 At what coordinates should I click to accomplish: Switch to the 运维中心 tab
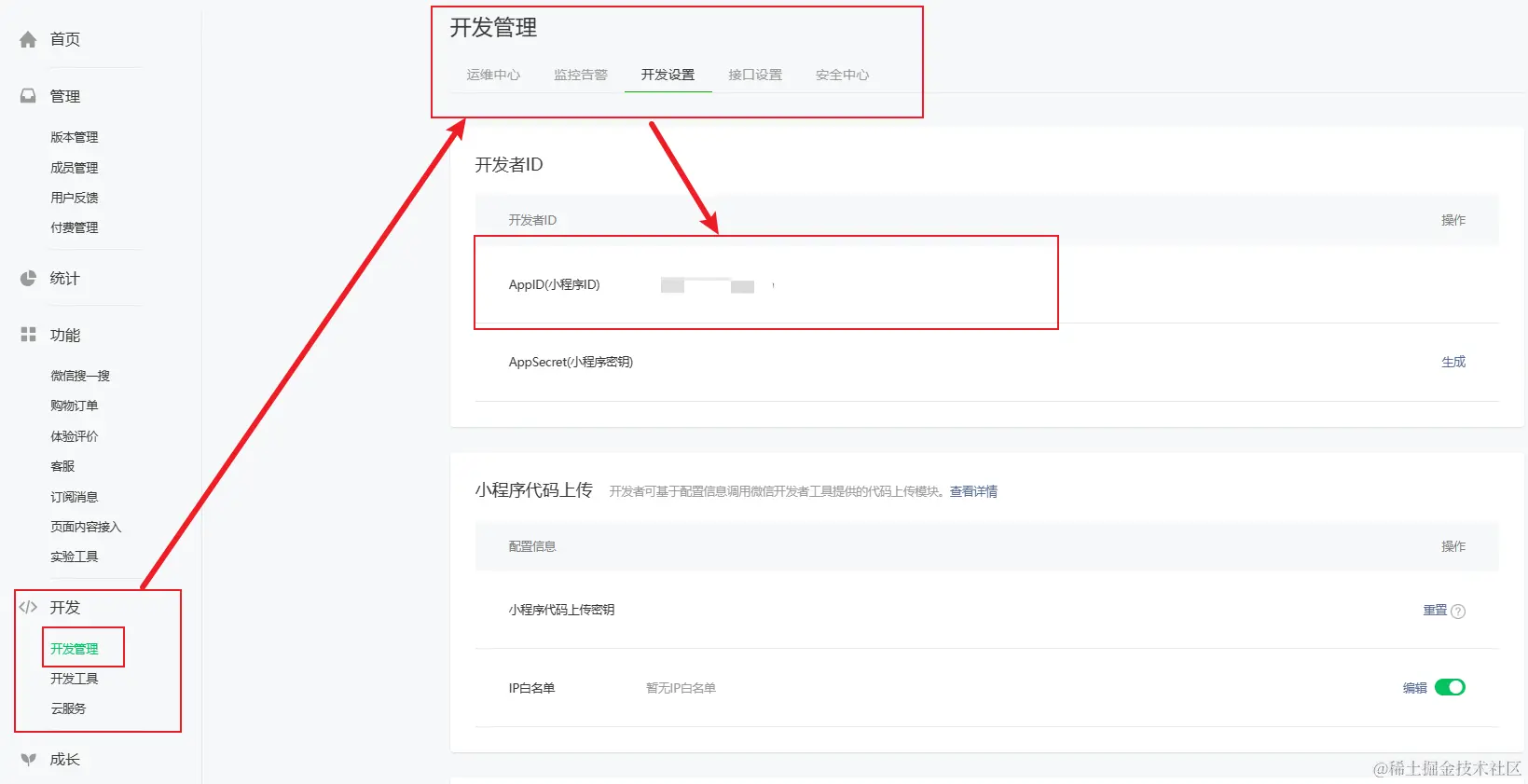[493, 75]
